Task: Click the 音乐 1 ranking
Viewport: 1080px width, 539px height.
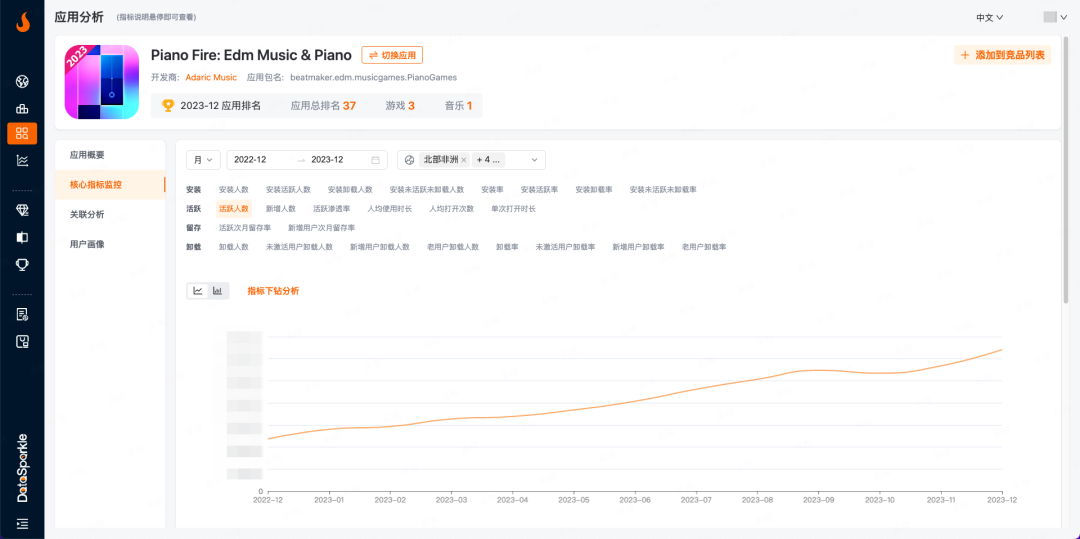Action: [x=459, y=105]
